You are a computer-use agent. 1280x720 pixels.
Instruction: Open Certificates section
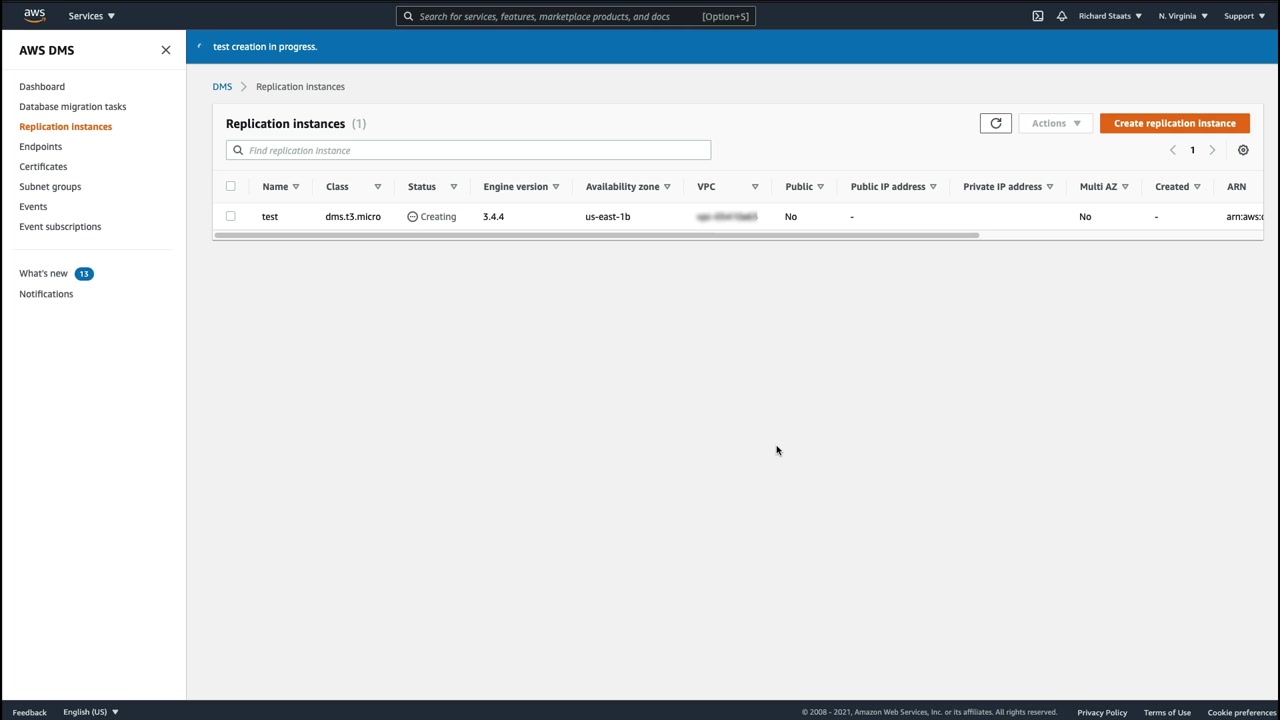(43, 167)
